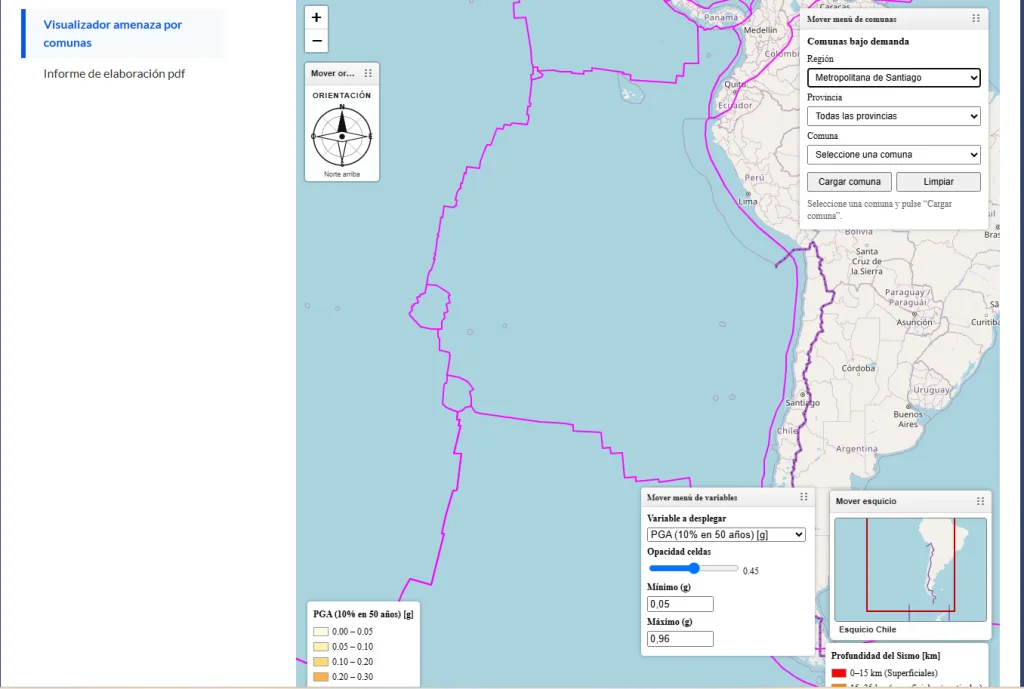Click the 'Cargar comuna' button
Viewport: 1024px width, 689px height.
[x=850, y=182]
